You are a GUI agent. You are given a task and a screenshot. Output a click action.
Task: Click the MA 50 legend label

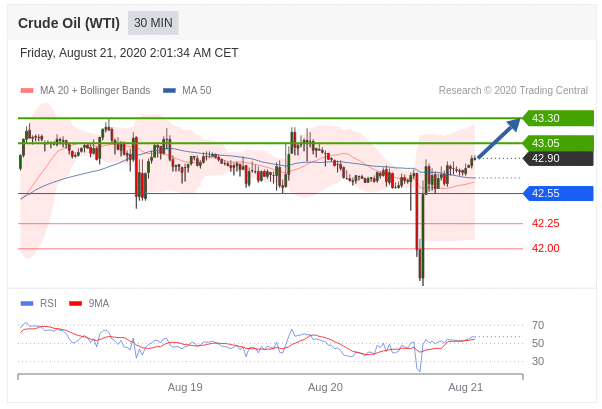tap(197, 90)
